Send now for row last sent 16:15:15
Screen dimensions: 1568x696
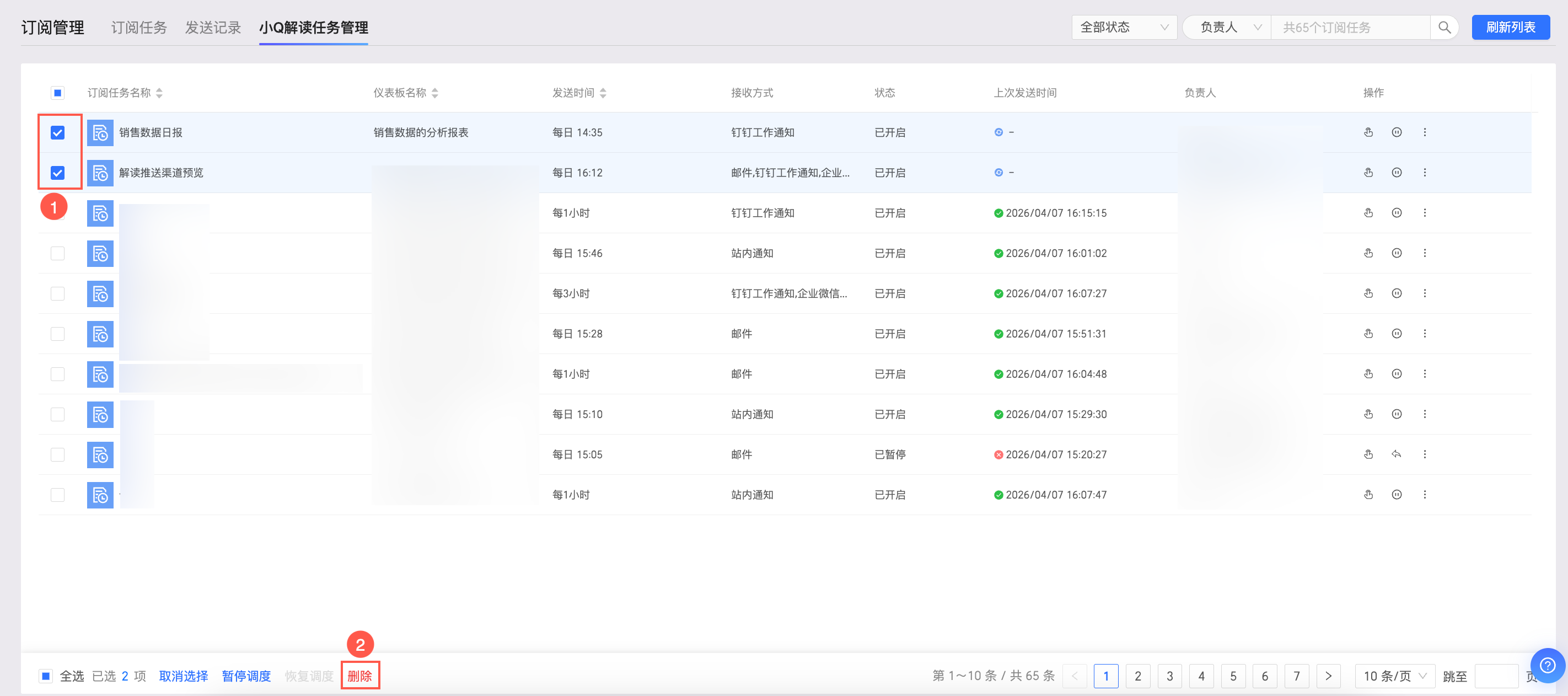(1368, 212)
